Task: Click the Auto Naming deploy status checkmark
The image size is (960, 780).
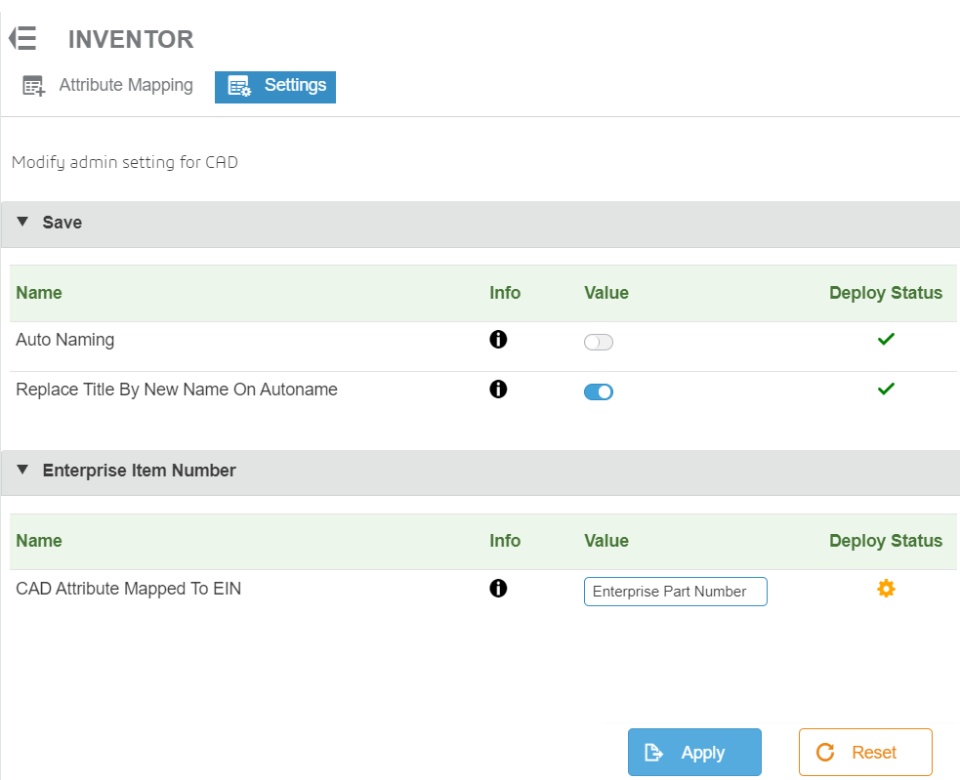Action: click(x=886, y=339)
